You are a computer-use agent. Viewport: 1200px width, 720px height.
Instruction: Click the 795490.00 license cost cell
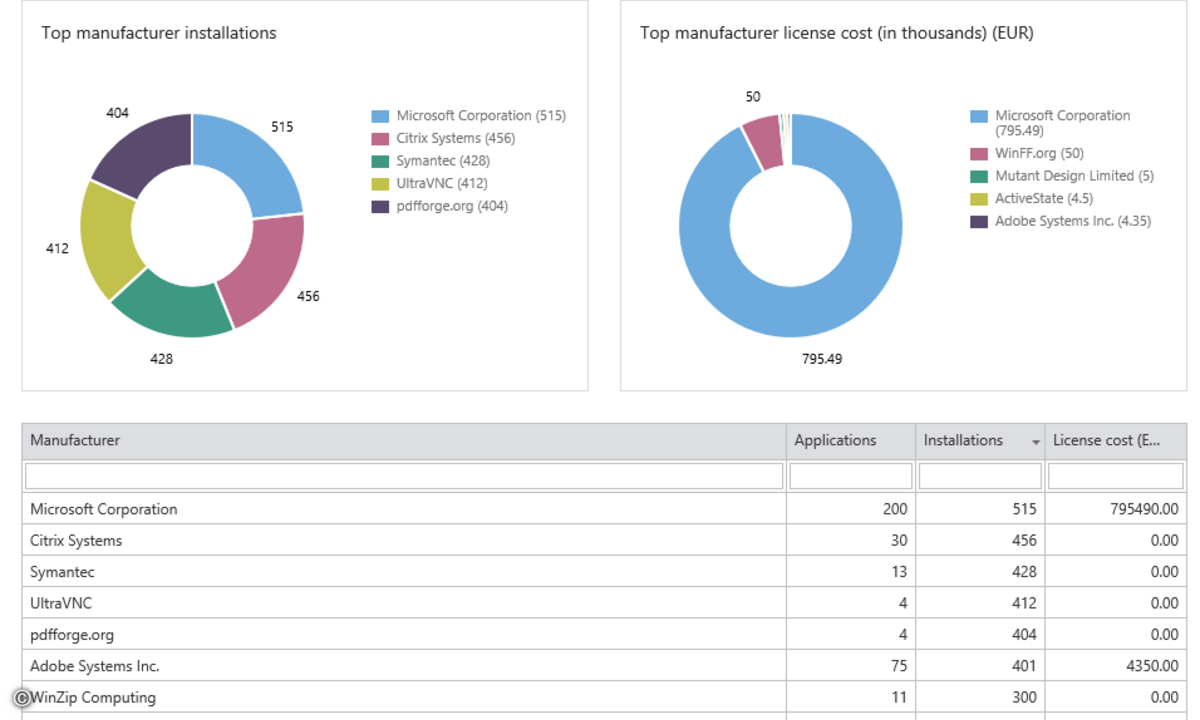pos(1116,509)
